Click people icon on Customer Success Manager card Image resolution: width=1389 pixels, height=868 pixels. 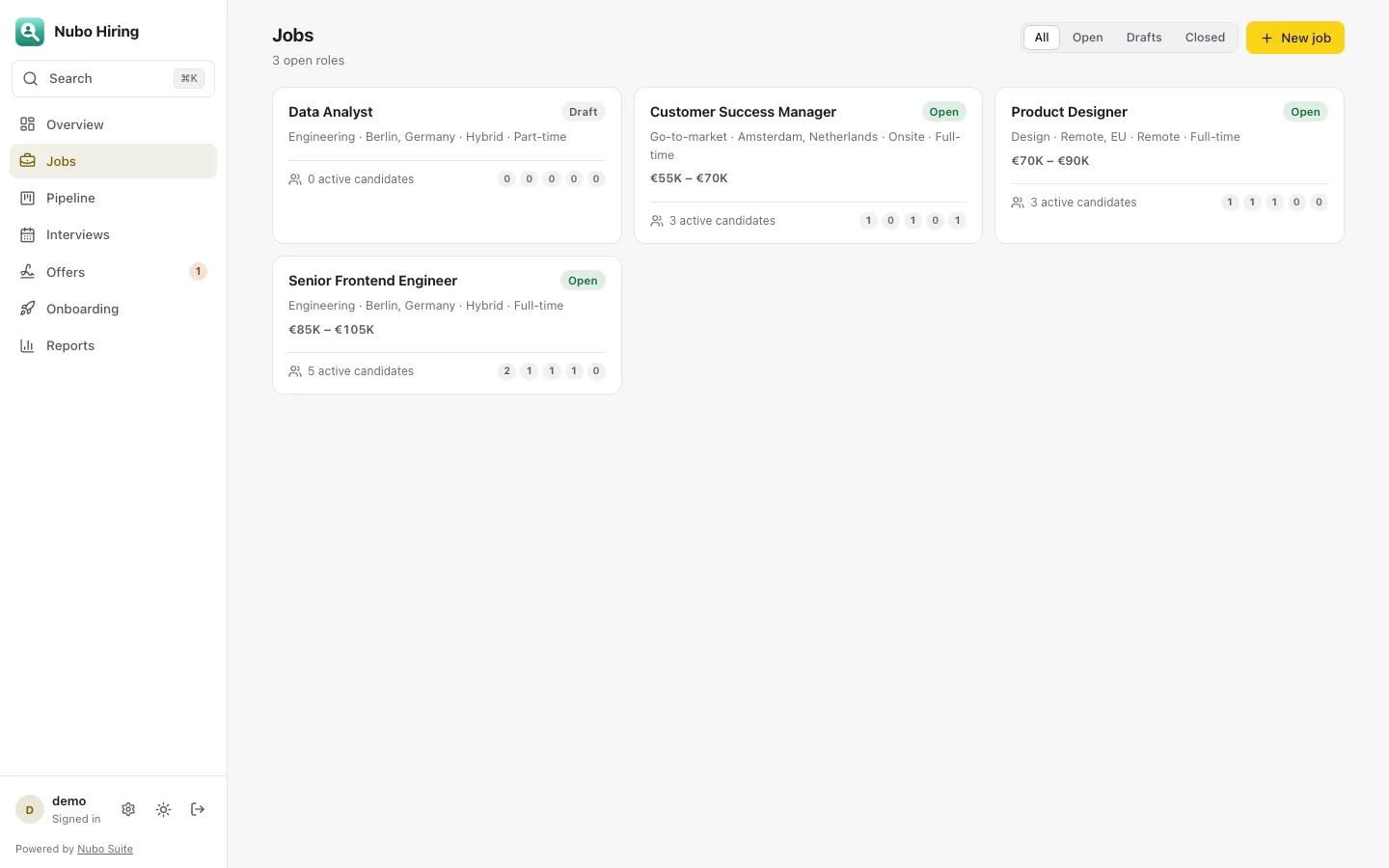click(x=657, y=221)
